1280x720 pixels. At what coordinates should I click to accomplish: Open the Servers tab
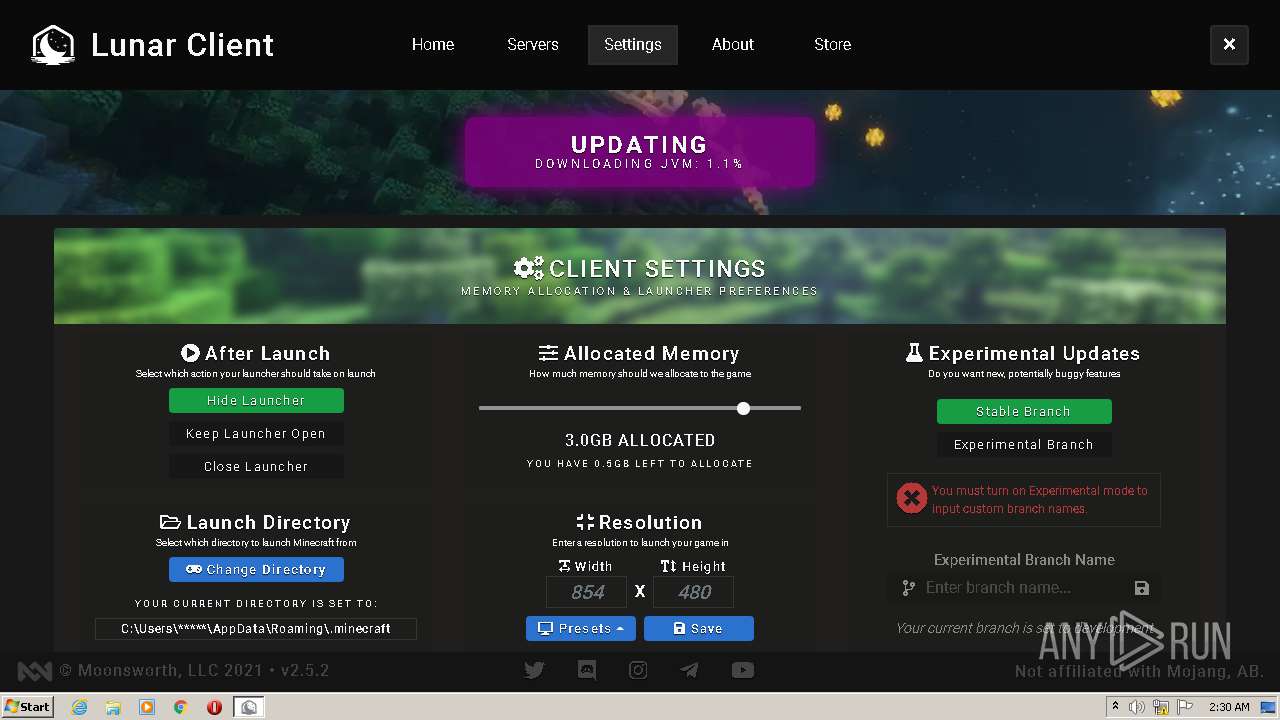(x=533, y=45)
